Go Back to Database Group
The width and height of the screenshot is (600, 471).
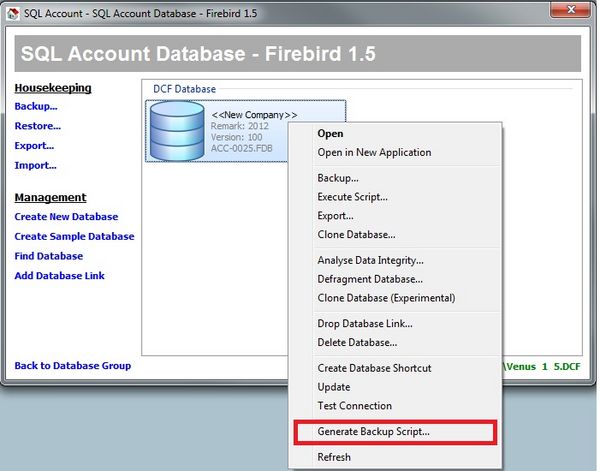click(72, 366)
